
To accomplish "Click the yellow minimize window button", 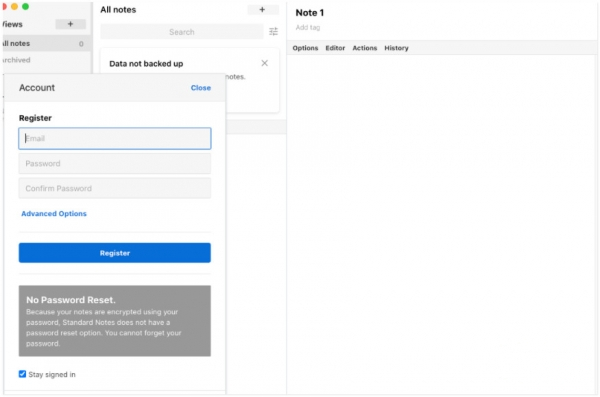I will tap(15, 7).
